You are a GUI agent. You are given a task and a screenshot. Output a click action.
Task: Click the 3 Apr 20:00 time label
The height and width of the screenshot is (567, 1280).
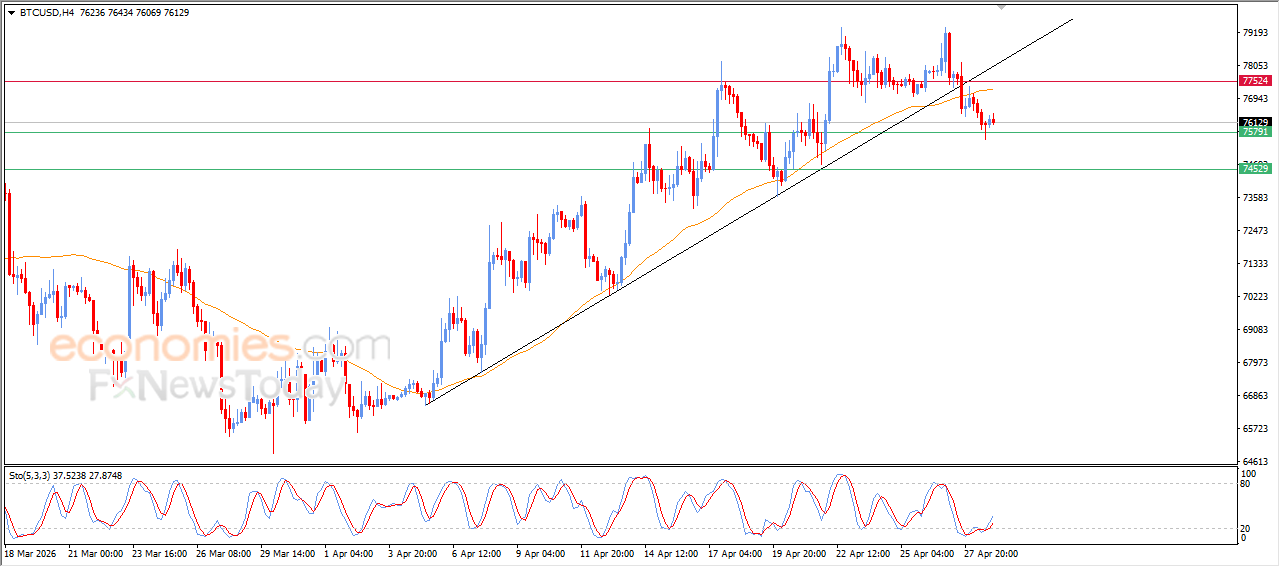point(413,553)
